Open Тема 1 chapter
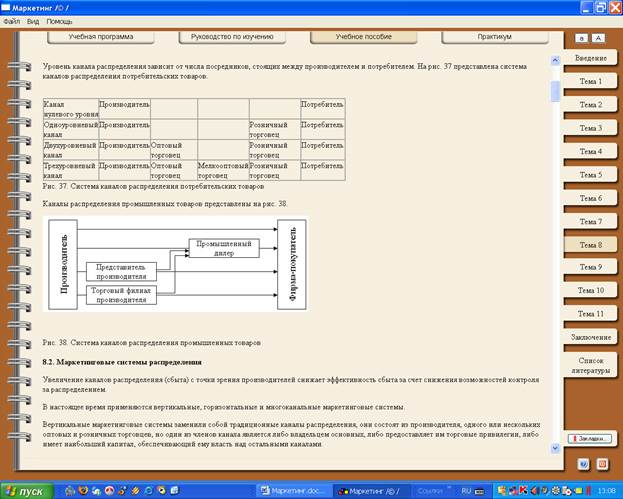Screen dimensions: 623x499 coord(590,81)
